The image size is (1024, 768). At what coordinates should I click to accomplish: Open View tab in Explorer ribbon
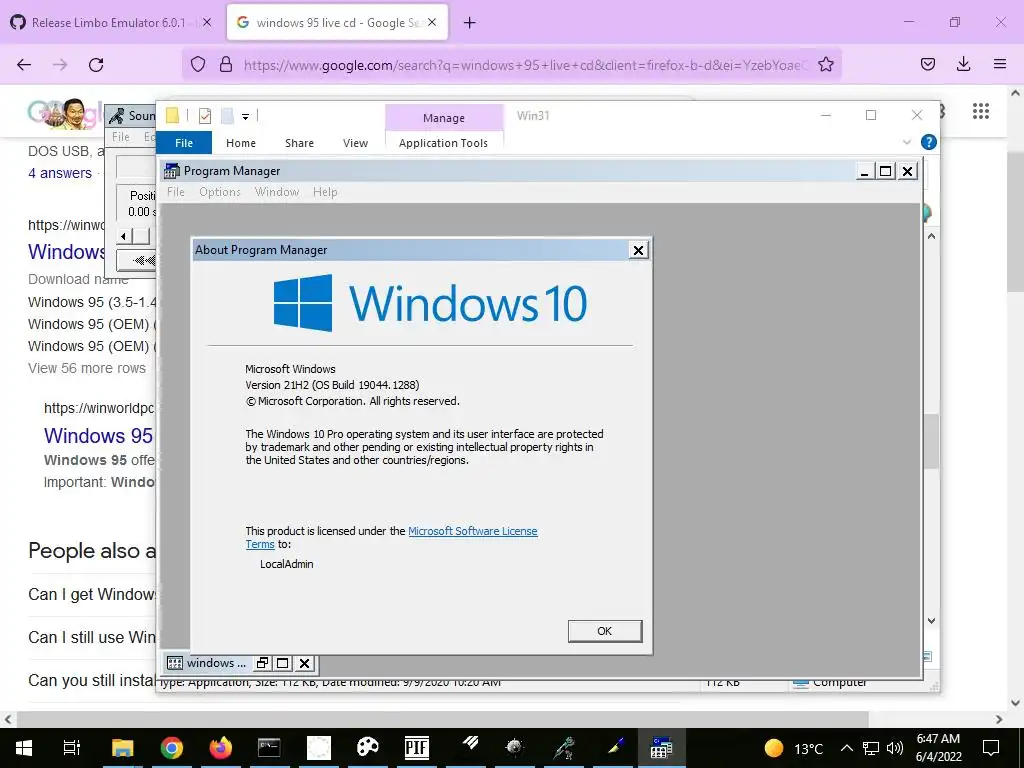(355, 143)
